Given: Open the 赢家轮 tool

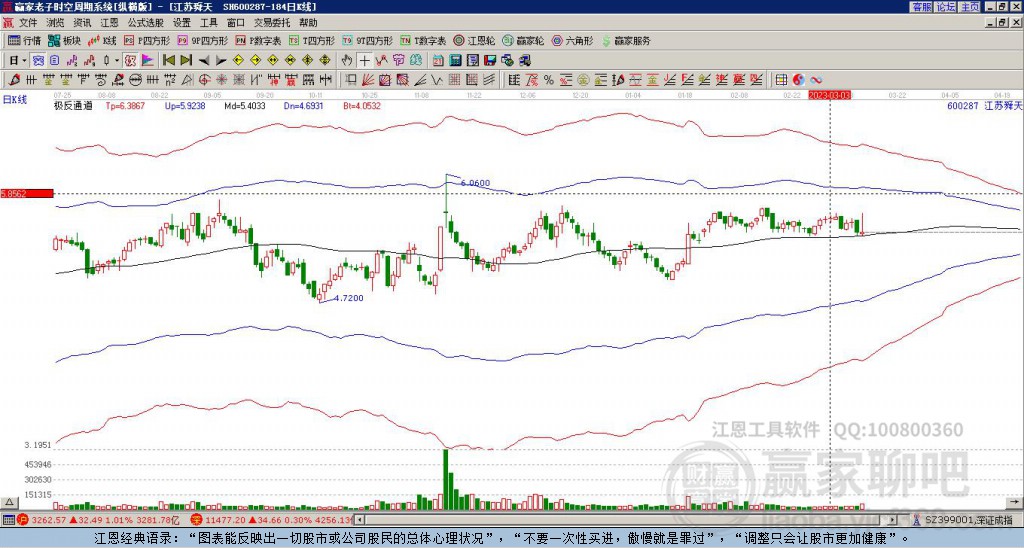Looking at the screenshot, I should click(523, 40).
